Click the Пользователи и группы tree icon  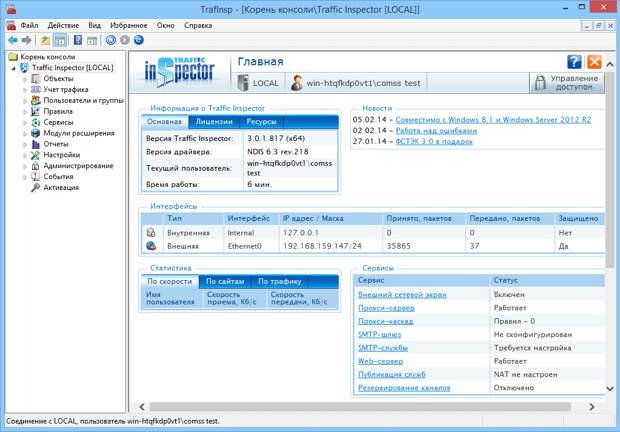(36, 100)
